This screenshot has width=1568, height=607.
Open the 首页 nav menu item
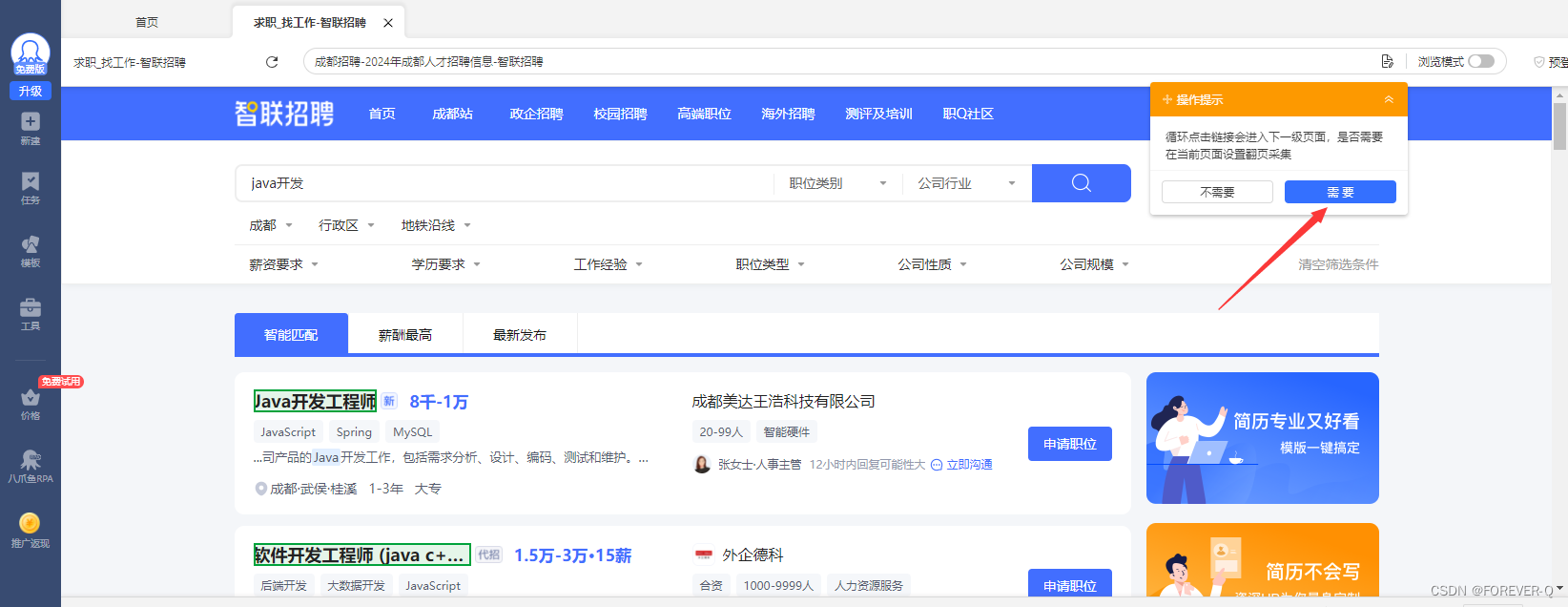382,114
